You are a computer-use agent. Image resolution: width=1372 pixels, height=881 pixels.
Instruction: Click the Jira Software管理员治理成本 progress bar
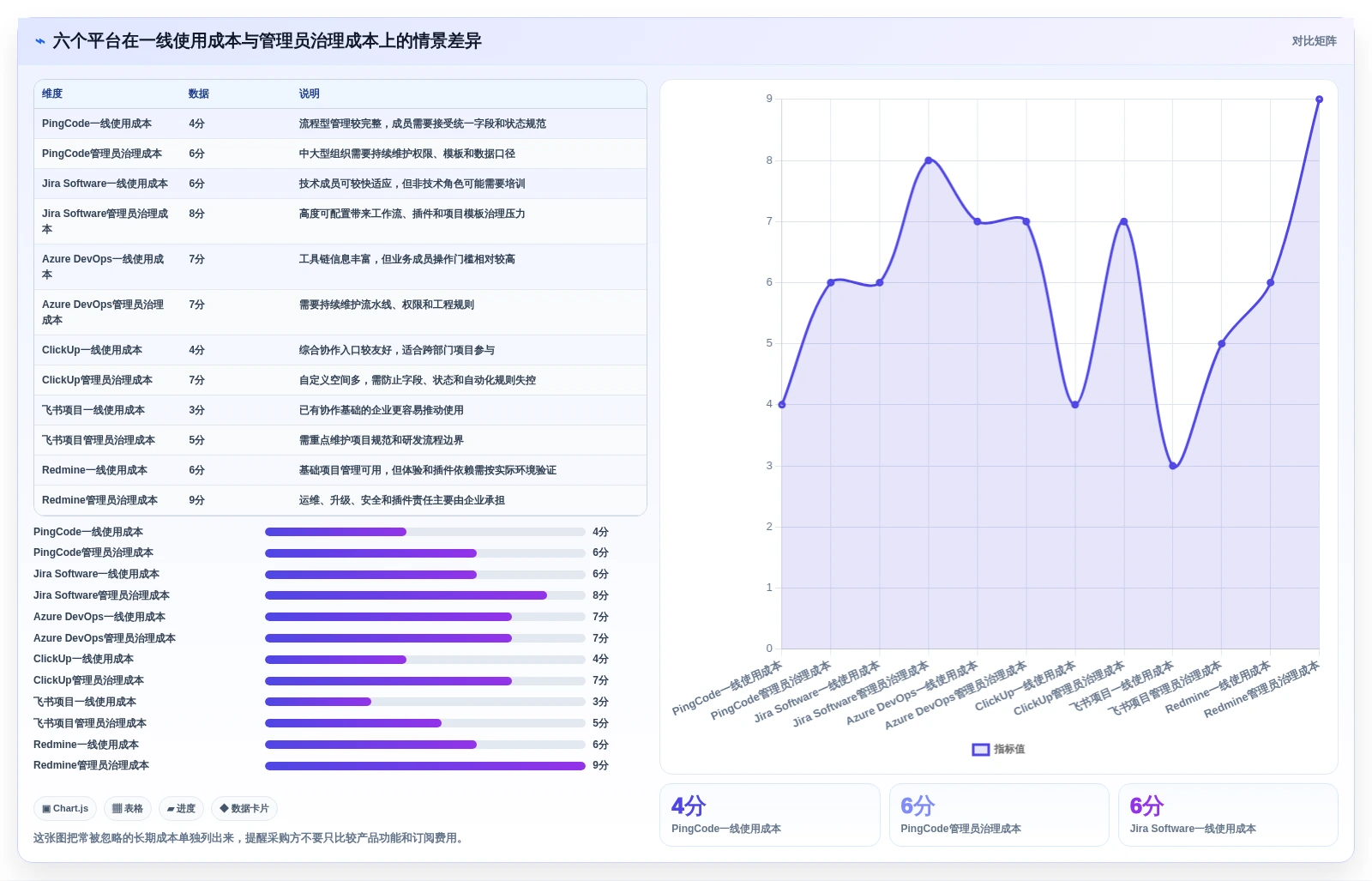(425, 595)
